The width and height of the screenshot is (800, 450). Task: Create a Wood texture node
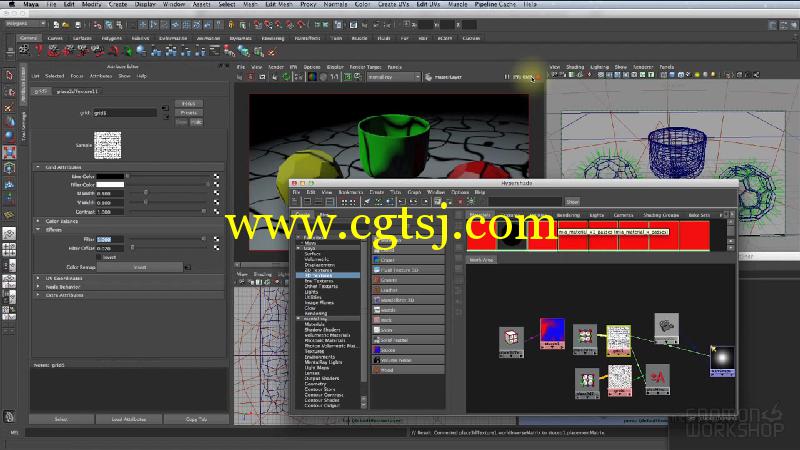pyautogui.click(x=408, y=370)
